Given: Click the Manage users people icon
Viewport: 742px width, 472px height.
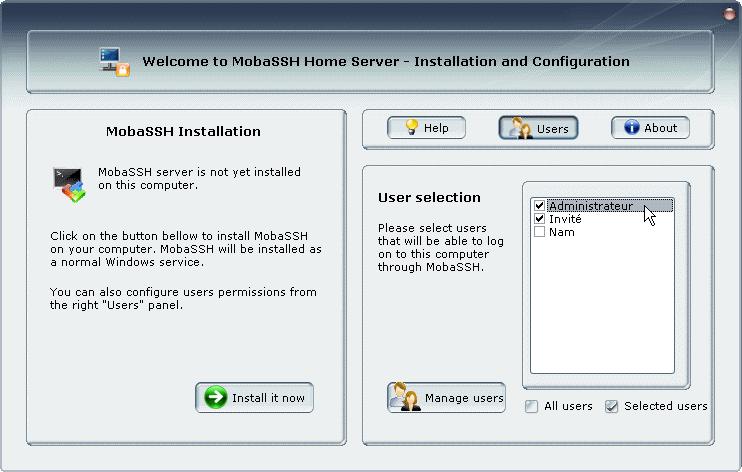Looking at the screenshot, I should coord(405,397).
